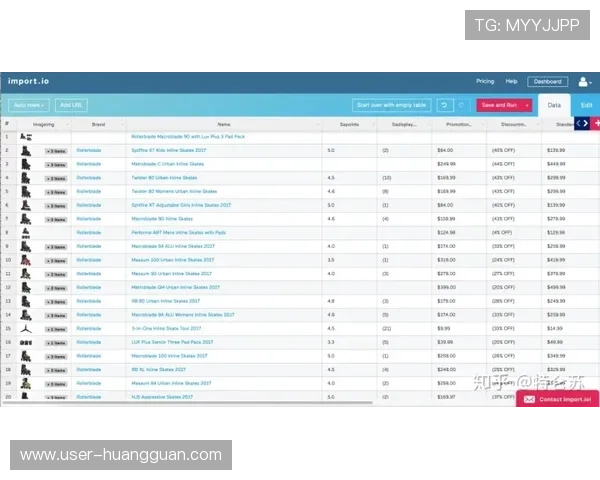
Task: Open the Brand column header dropdown arrow
Action: point(123,125)
